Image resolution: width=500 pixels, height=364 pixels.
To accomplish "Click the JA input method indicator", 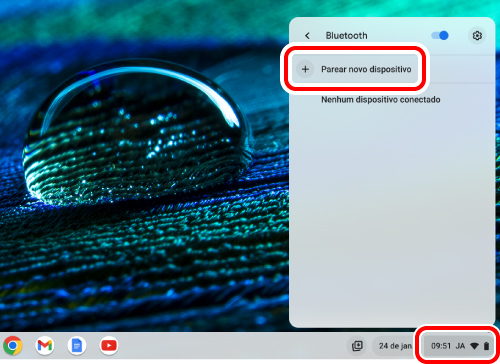I will 460,346.
